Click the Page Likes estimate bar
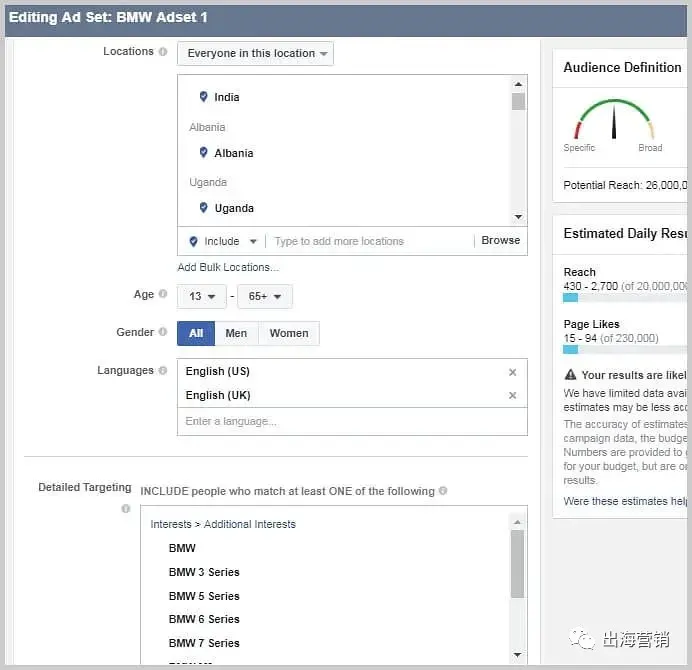This screenshot has width=692, height=670. click(x=624, y=350)
